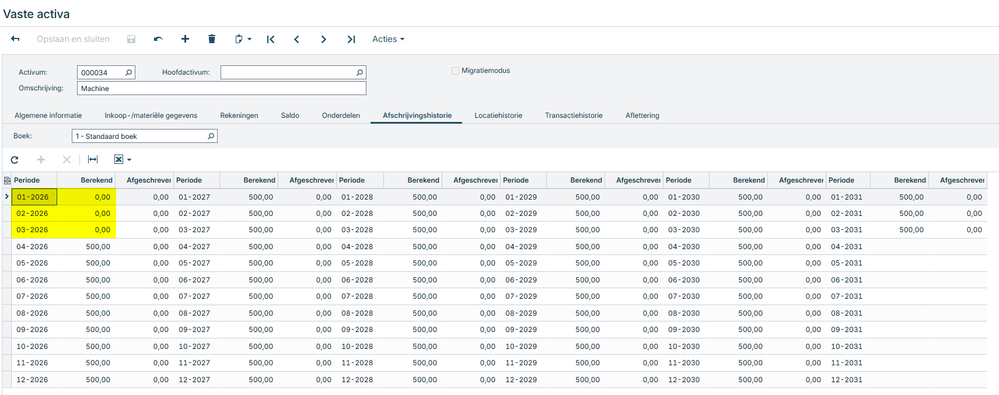Viewport: 999px width, 395px height.
Task: Switch to the Saldo tab
Action: click(290, 116)
